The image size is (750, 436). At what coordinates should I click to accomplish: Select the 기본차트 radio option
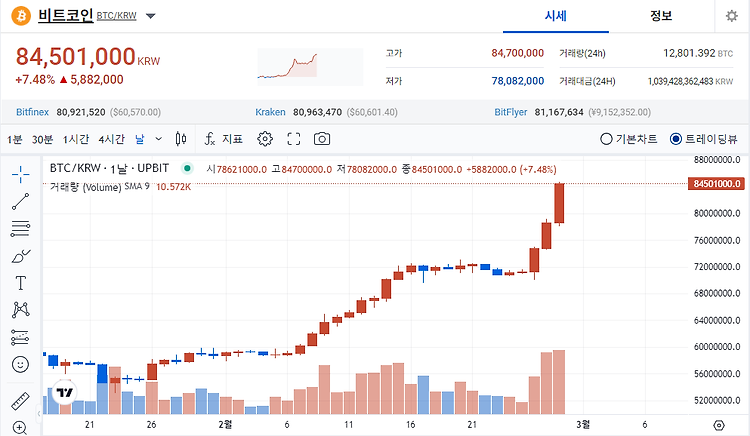(629, 139)
